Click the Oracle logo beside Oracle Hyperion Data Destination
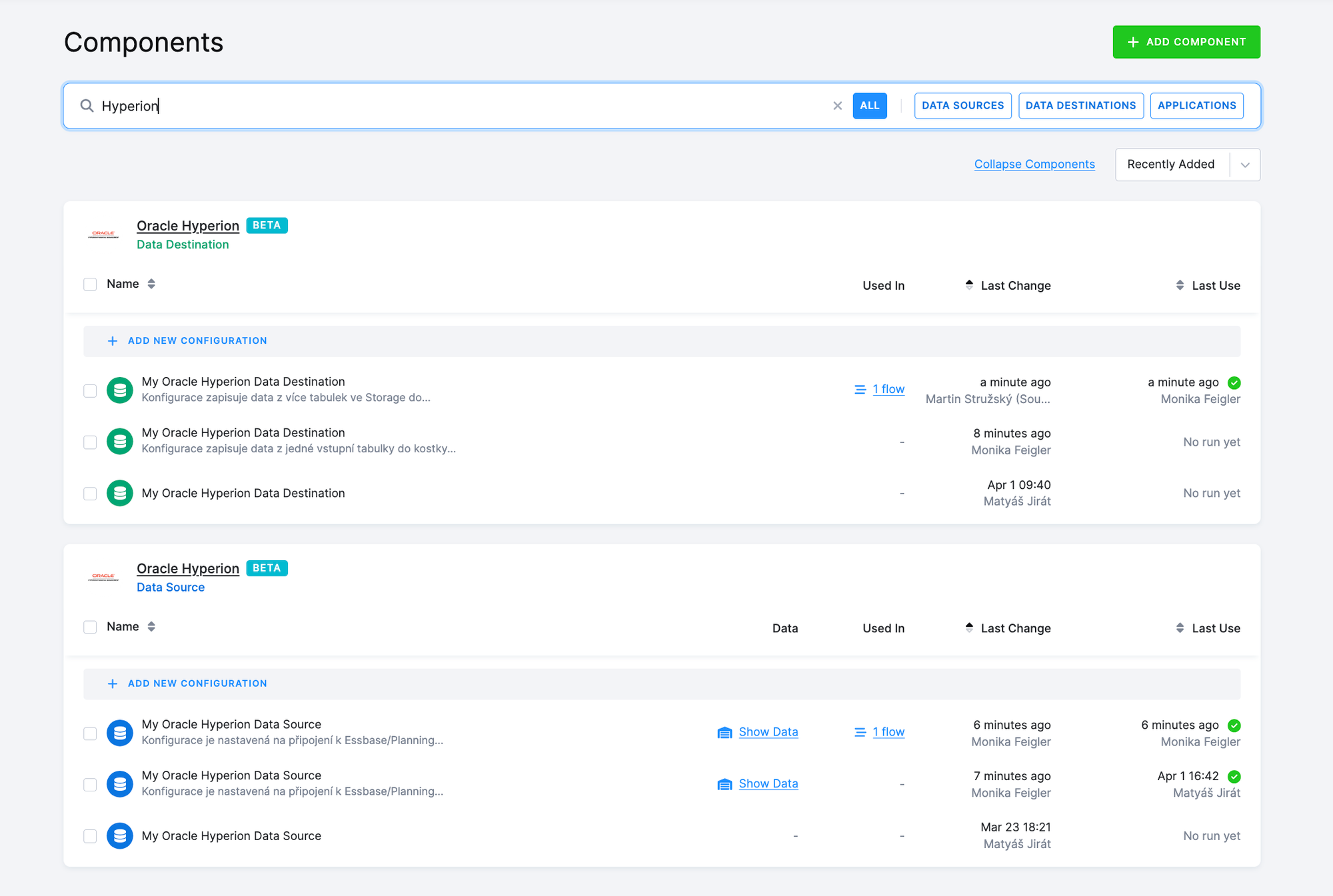This screenshot has height=896, width=1333. tap(103, 233)
